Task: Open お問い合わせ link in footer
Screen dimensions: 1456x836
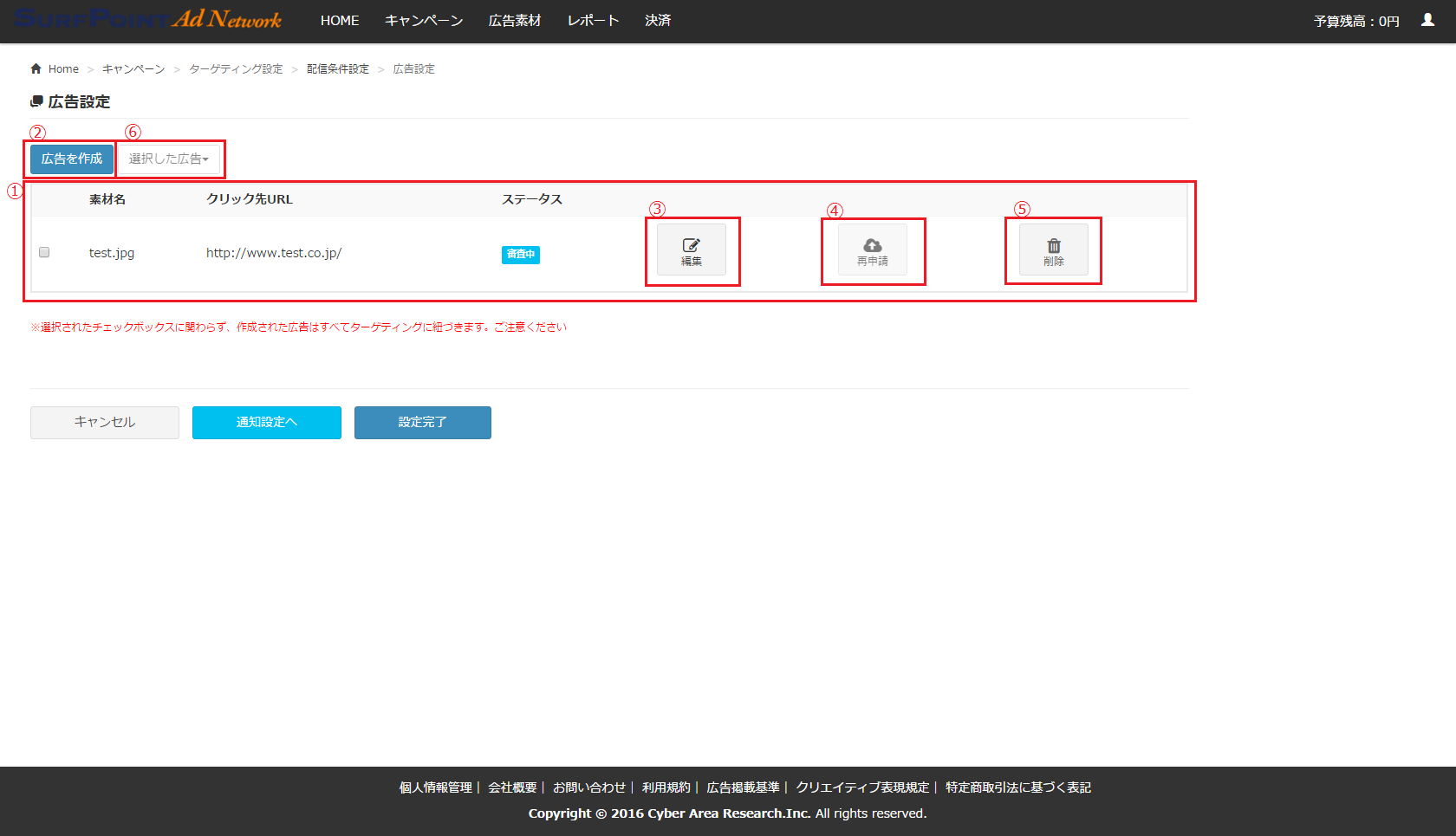Action: [589, 787]
